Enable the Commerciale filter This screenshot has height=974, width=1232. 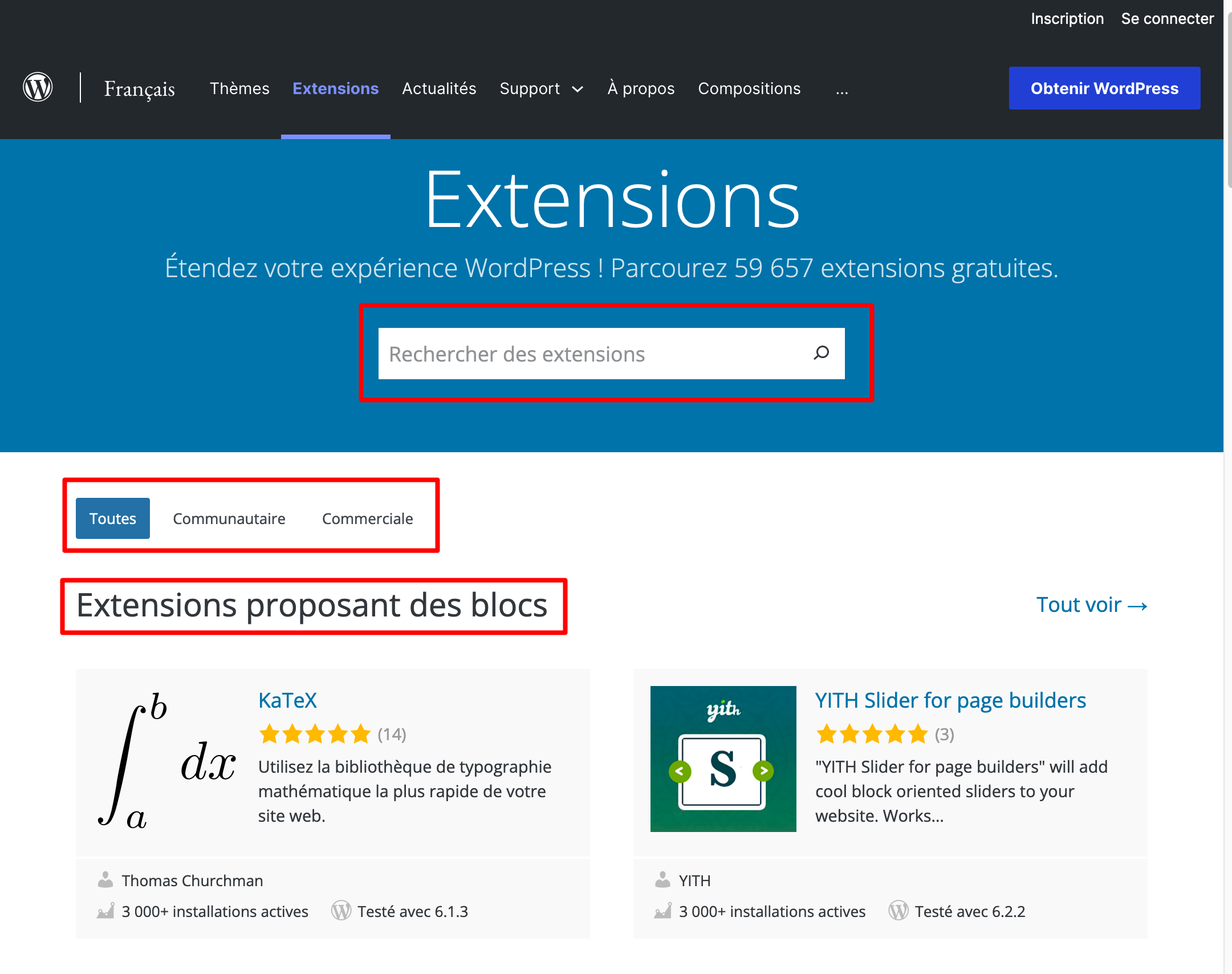pyautogui.click(x=368, y=518)
